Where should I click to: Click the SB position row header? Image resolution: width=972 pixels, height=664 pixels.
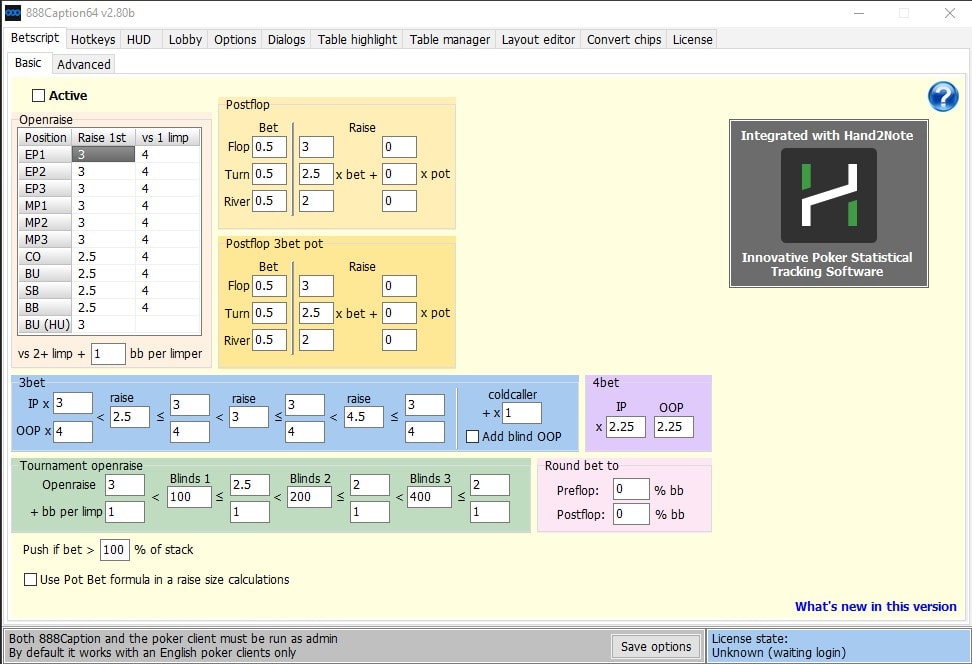click(x=45, y=291)
